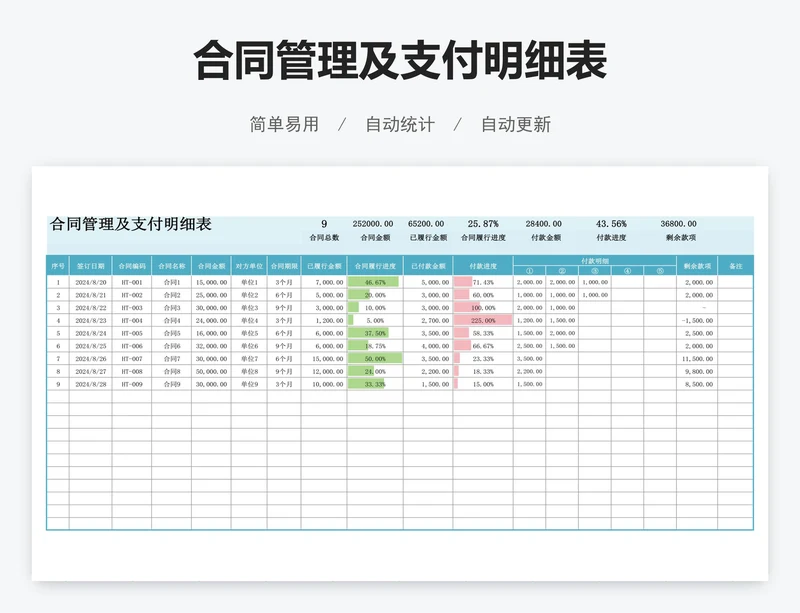This screenshot has width=800, height=613.
Task: Select the 签订日期 column header
Action: click(90, 267)
